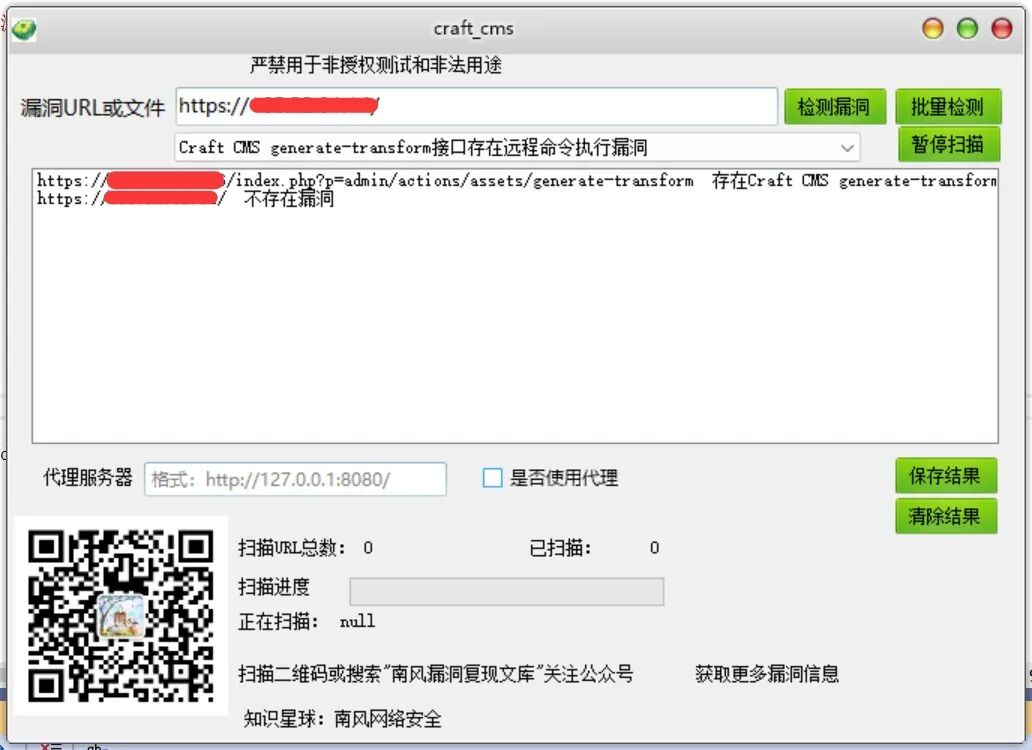Click the 扫描URL总数 label
The height and width of the screenshot is (750, 1032).
coord(292,547)
